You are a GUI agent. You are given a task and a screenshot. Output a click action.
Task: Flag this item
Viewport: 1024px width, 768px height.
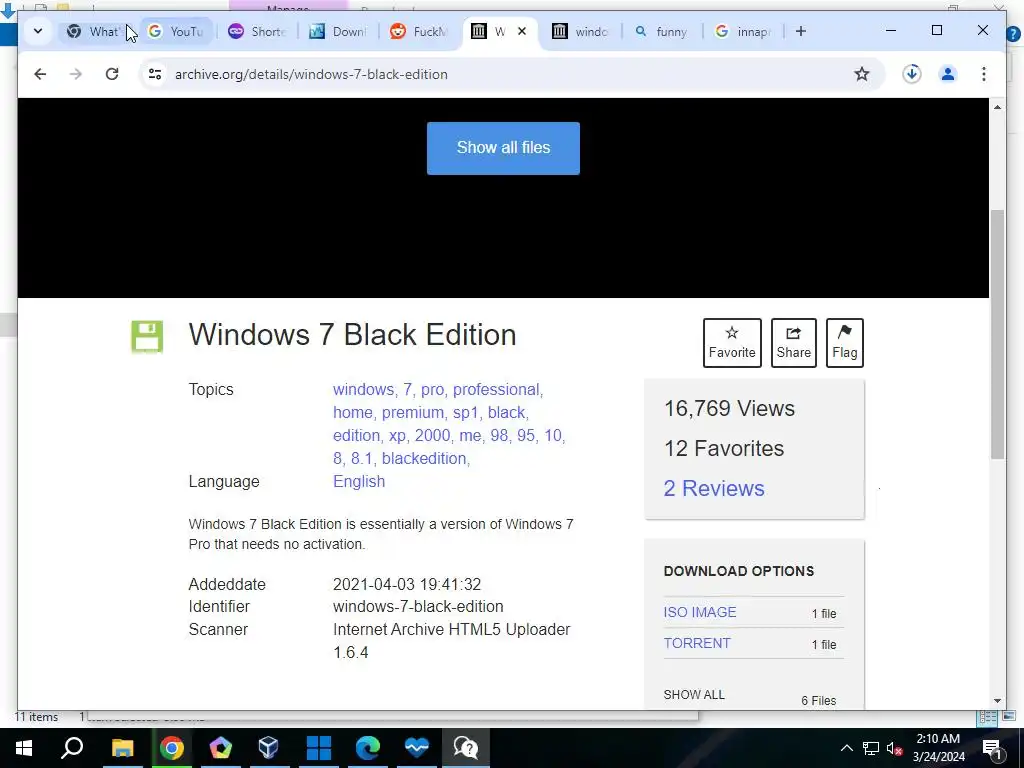(x=844, y=343)
